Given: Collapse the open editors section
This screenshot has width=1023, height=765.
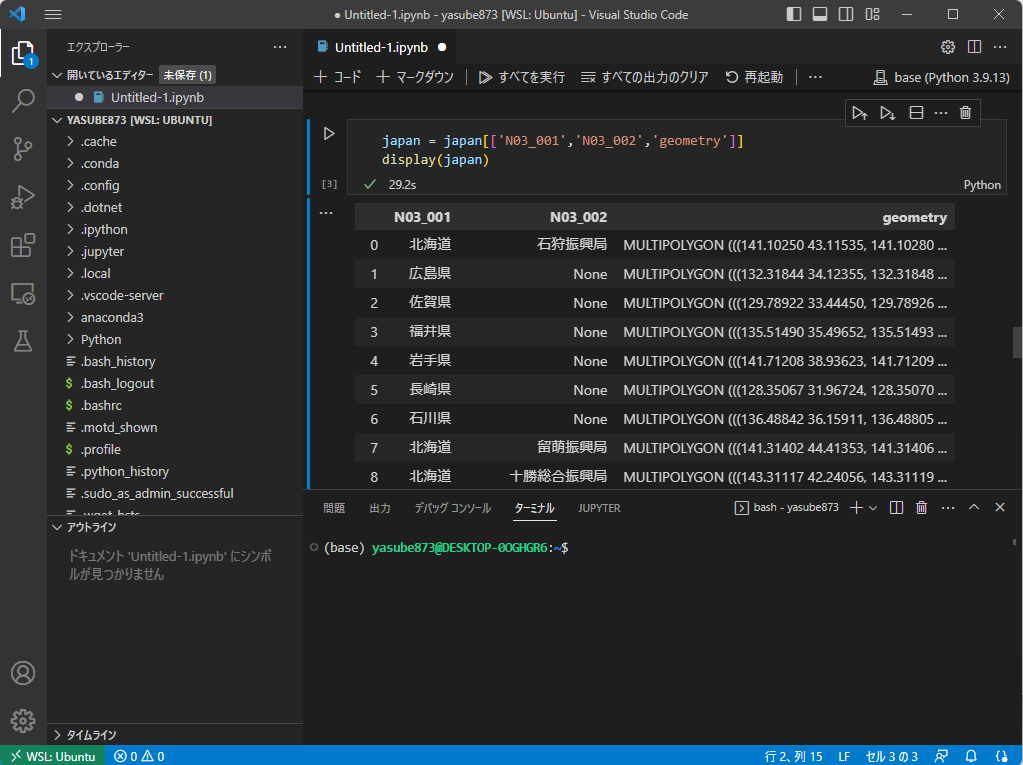Looking at the screenshot, I should 57,76.
